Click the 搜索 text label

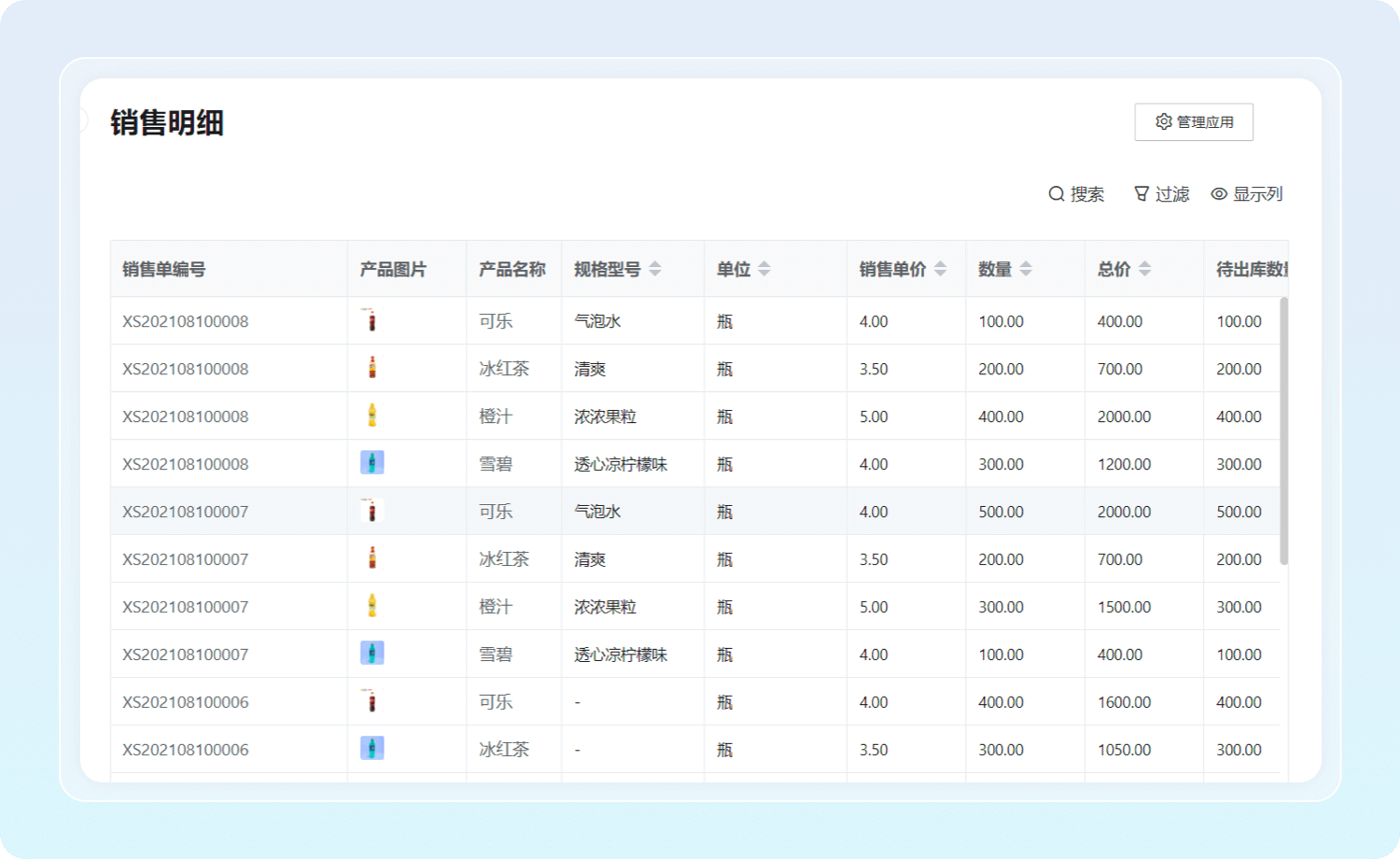click(x=1087, y=194)
